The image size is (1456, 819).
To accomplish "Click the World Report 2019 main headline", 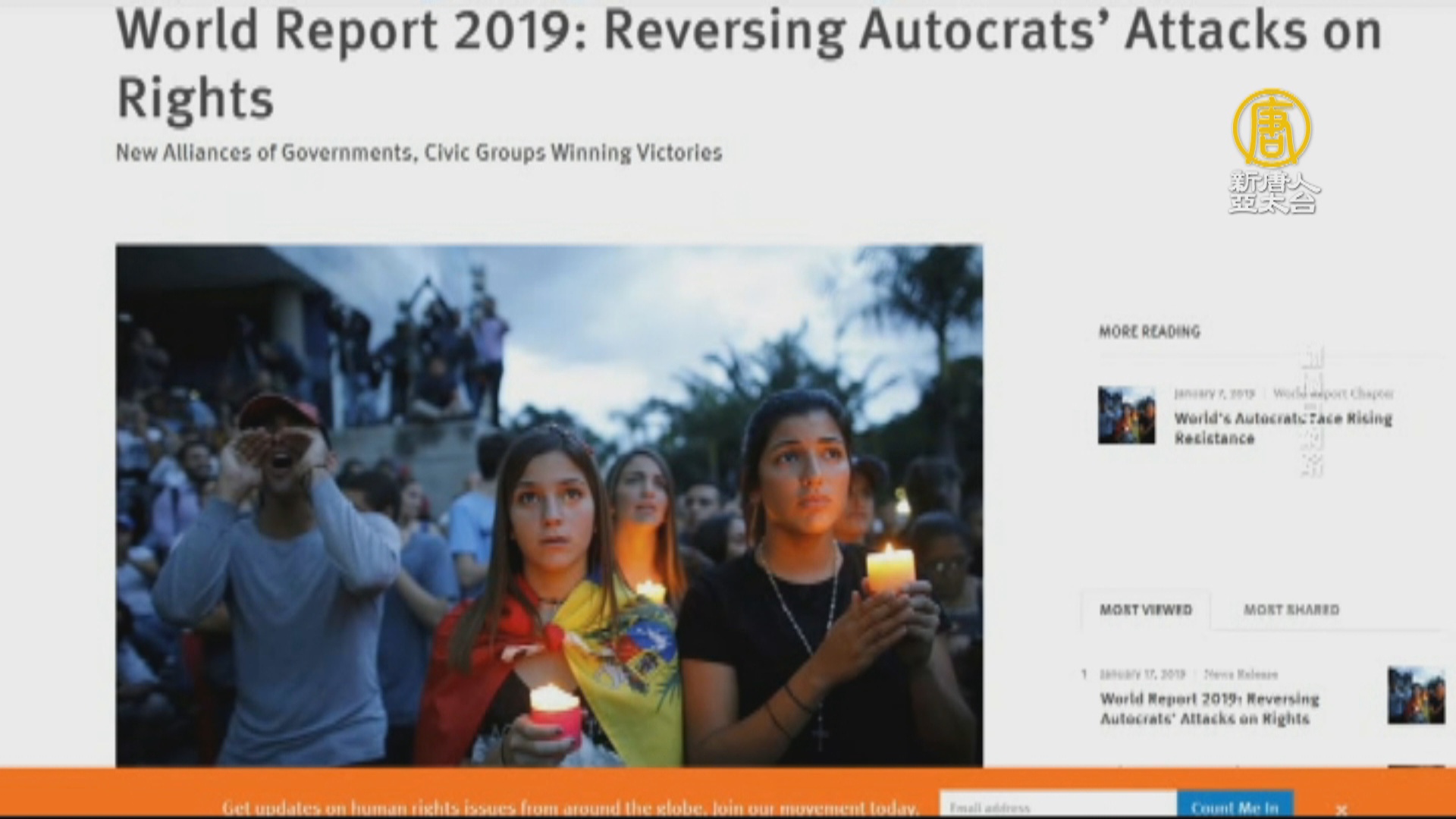I will pos(748,64).
